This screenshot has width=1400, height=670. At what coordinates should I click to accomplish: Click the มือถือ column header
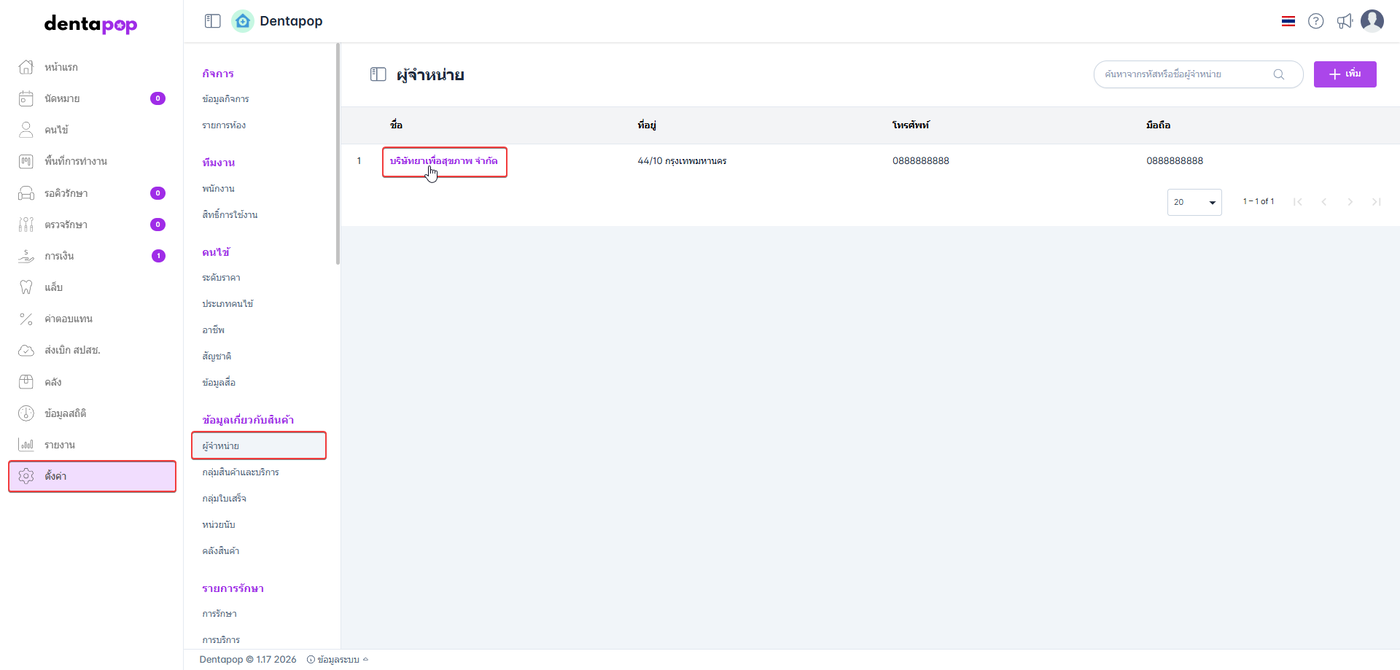point(1159,125)
